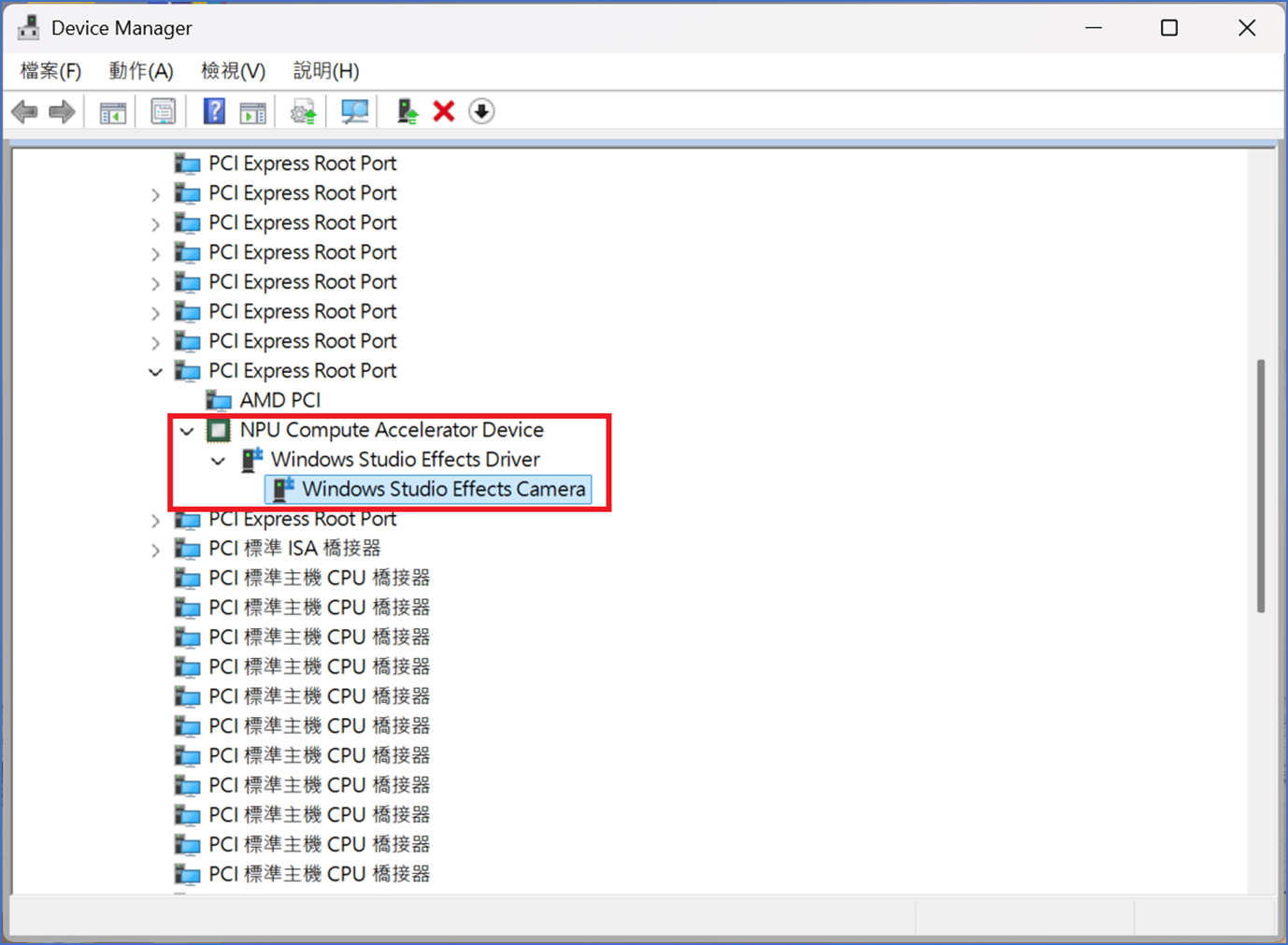Click the vertical scrollbar thumb
The width and height of the screenshot is (1288, 945).
pyautogui.click(x=1260, y=486)
